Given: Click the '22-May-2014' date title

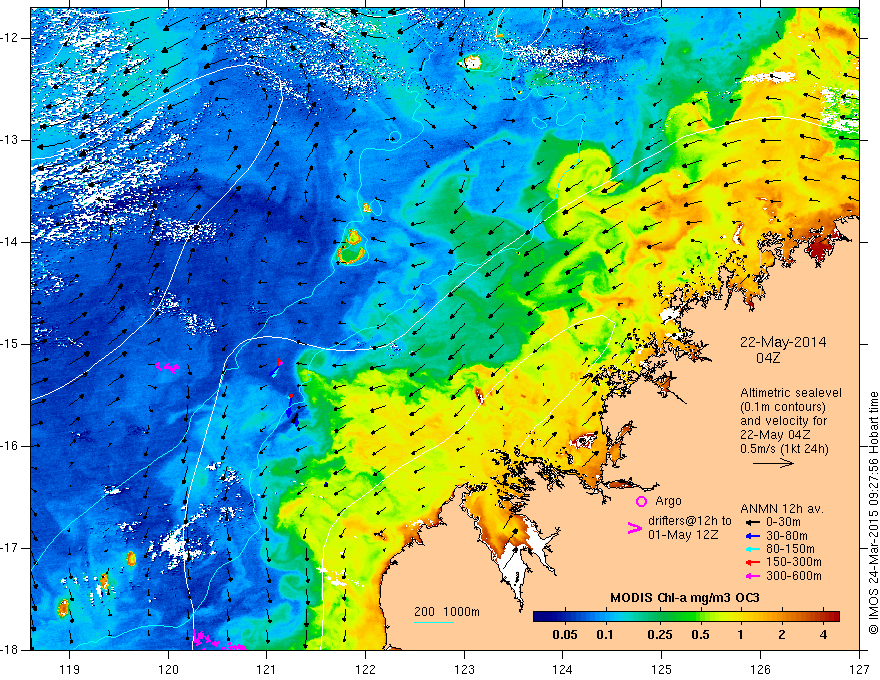Looking at the screenshot, I should point(783,342).
